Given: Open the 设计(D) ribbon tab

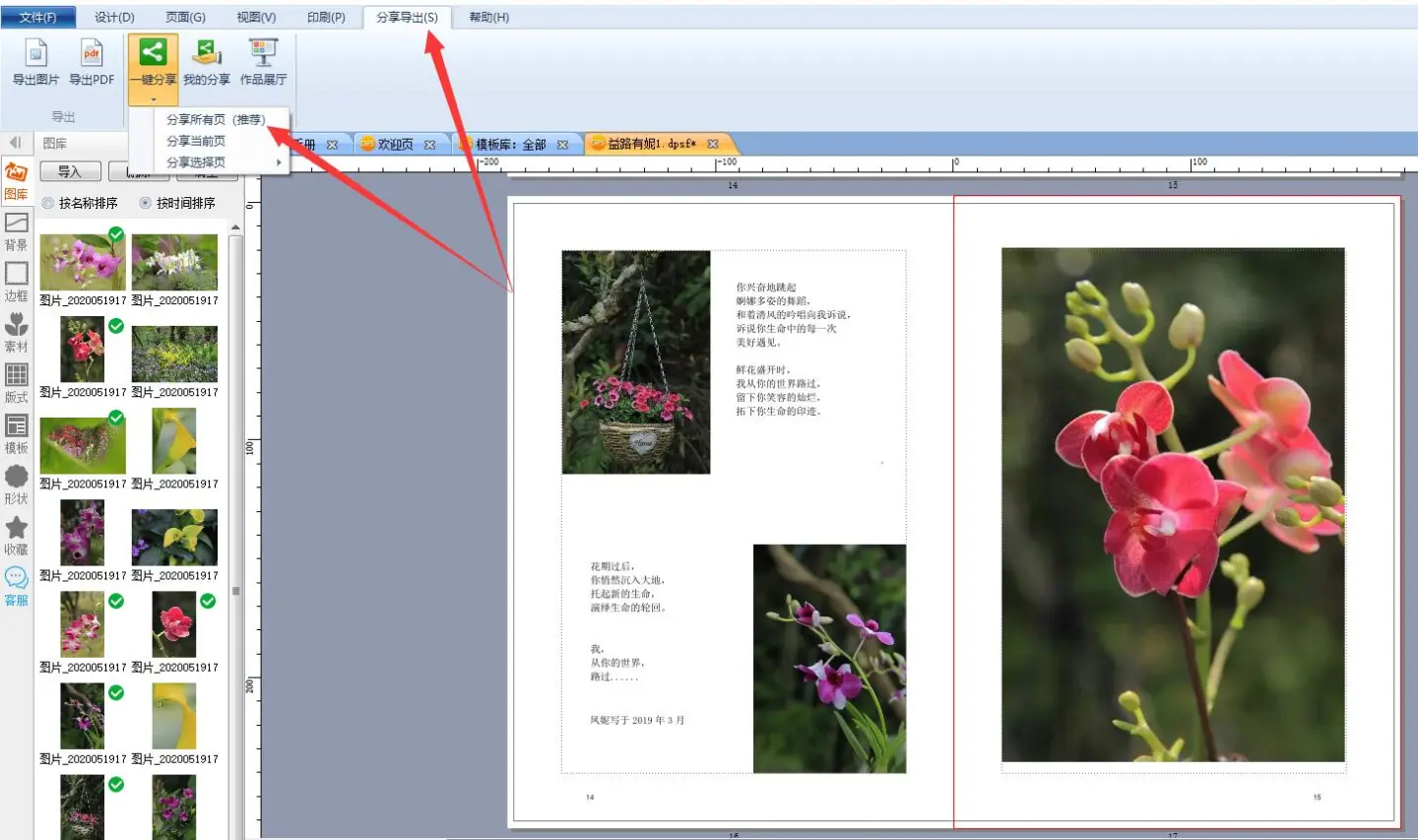Looking at the screenshot, I should [x=114, y=17].
